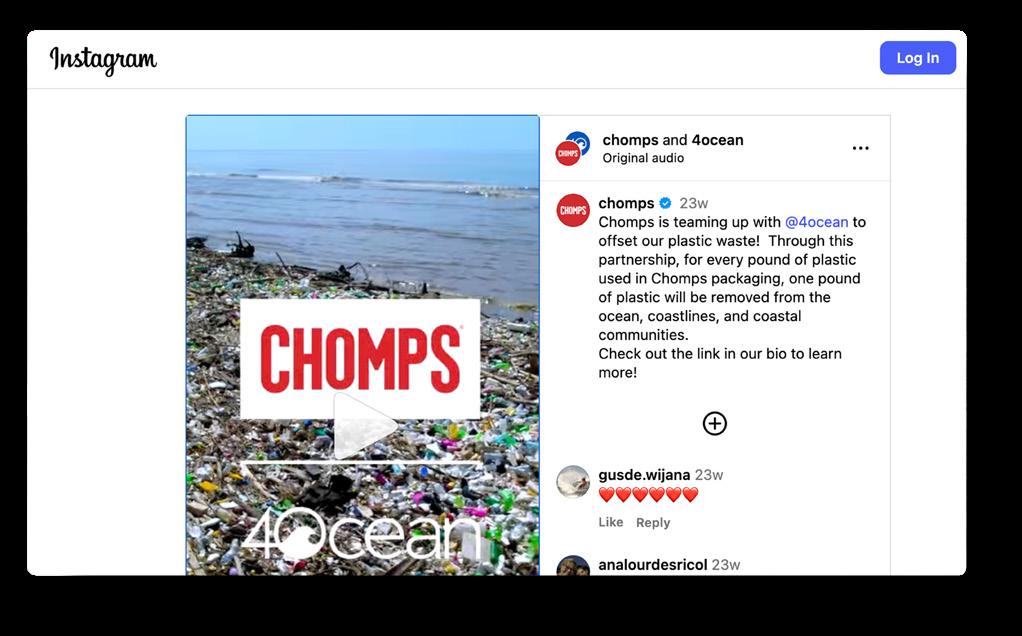
Task: Reply to the gusde.wijana comment
Action: point(653,523)
